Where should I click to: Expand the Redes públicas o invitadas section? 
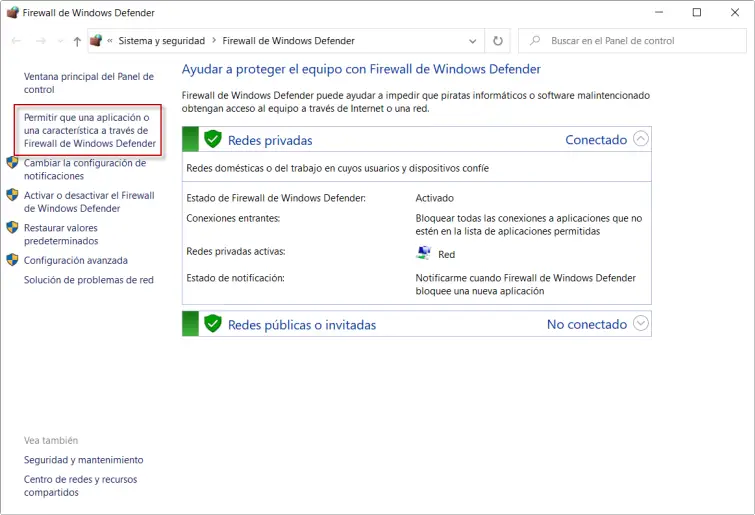[x=641, y=323]
